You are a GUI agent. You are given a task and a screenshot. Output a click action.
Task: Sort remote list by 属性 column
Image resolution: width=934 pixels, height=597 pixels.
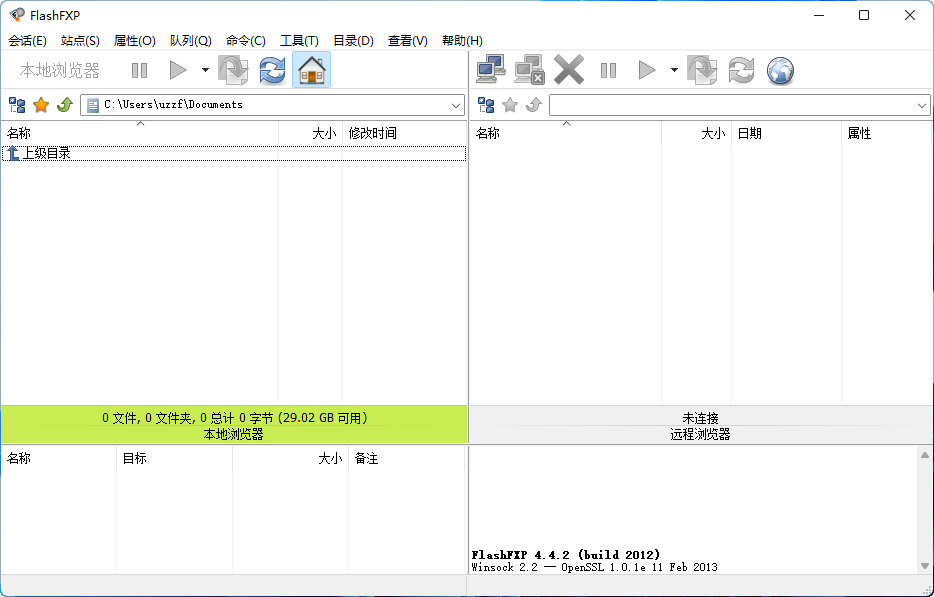tap(887, 133)
